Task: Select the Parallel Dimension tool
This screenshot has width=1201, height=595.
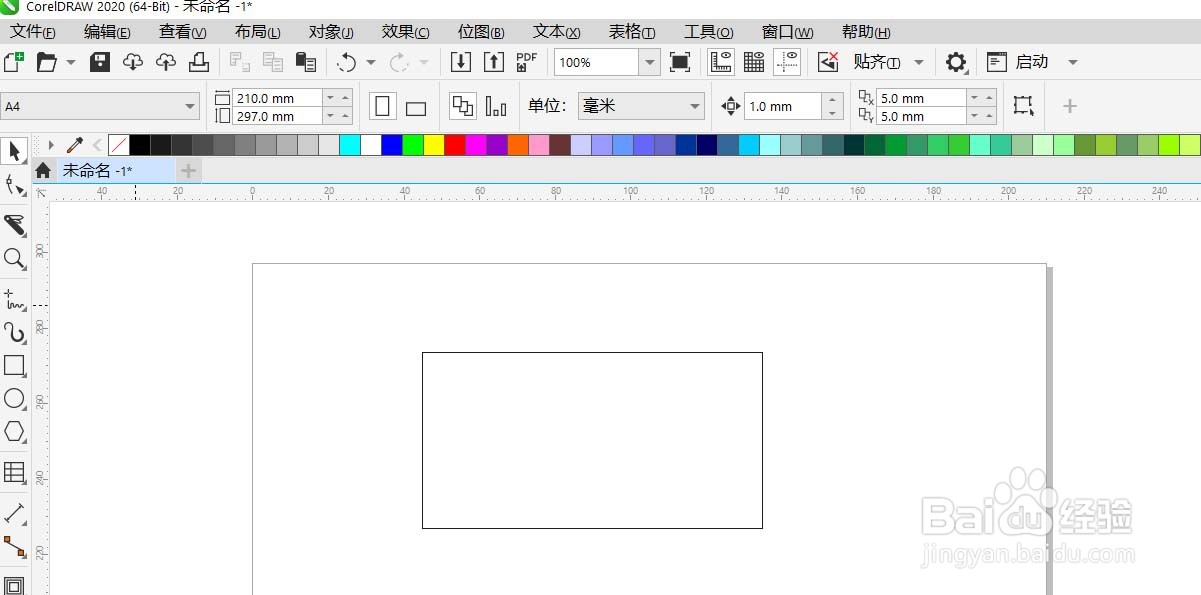Action: click(14, 513)
